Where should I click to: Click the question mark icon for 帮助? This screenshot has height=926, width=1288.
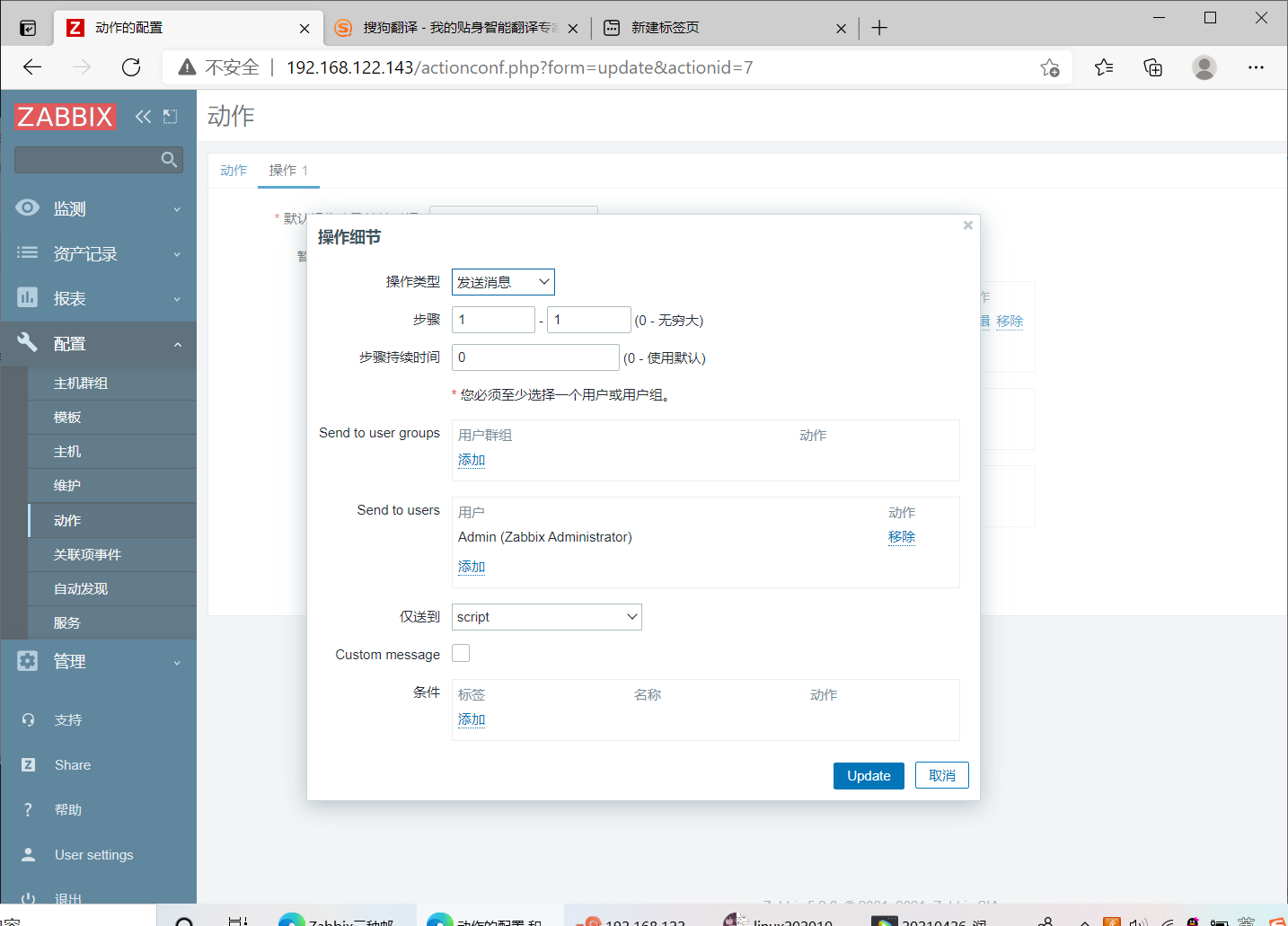(x=28, y=809)
